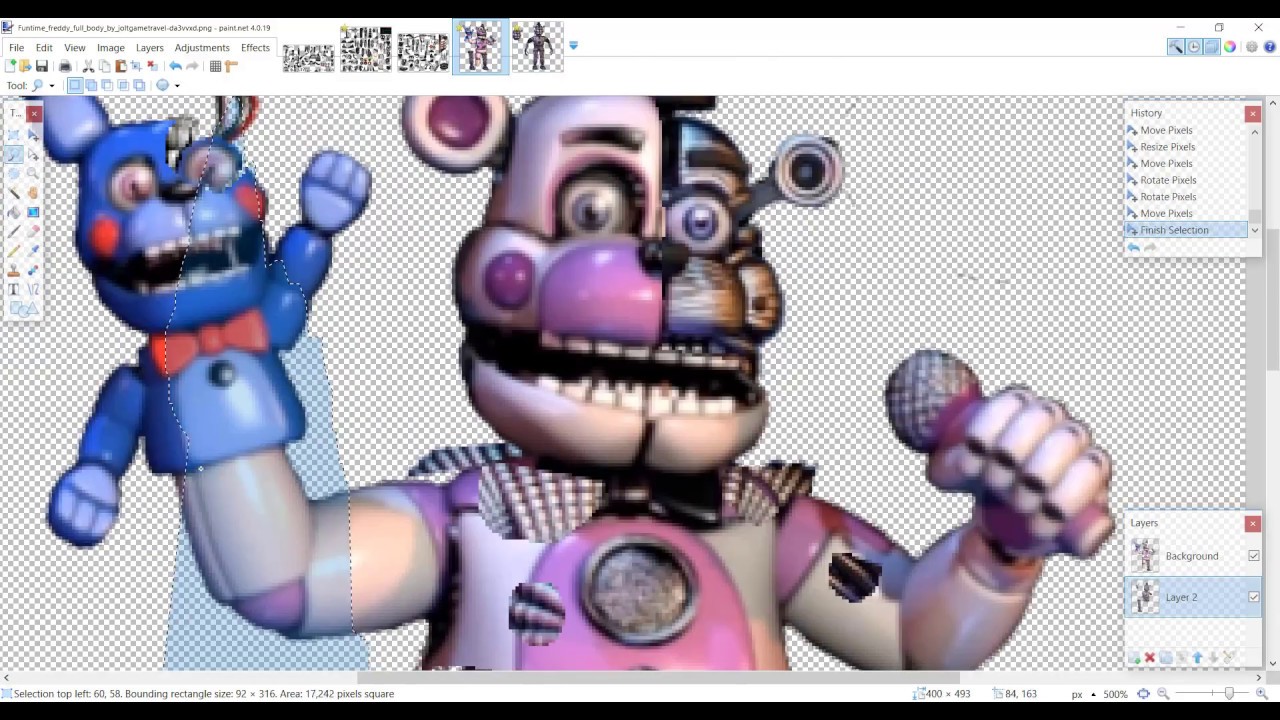Open the View menu
Viewport: 1280px width, 720px height.
[75, 48]
